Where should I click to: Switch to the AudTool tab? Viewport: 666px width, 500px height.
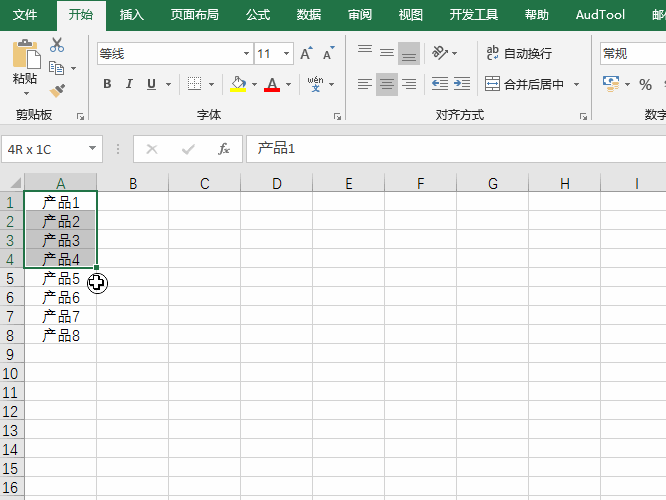click(600, 15)
